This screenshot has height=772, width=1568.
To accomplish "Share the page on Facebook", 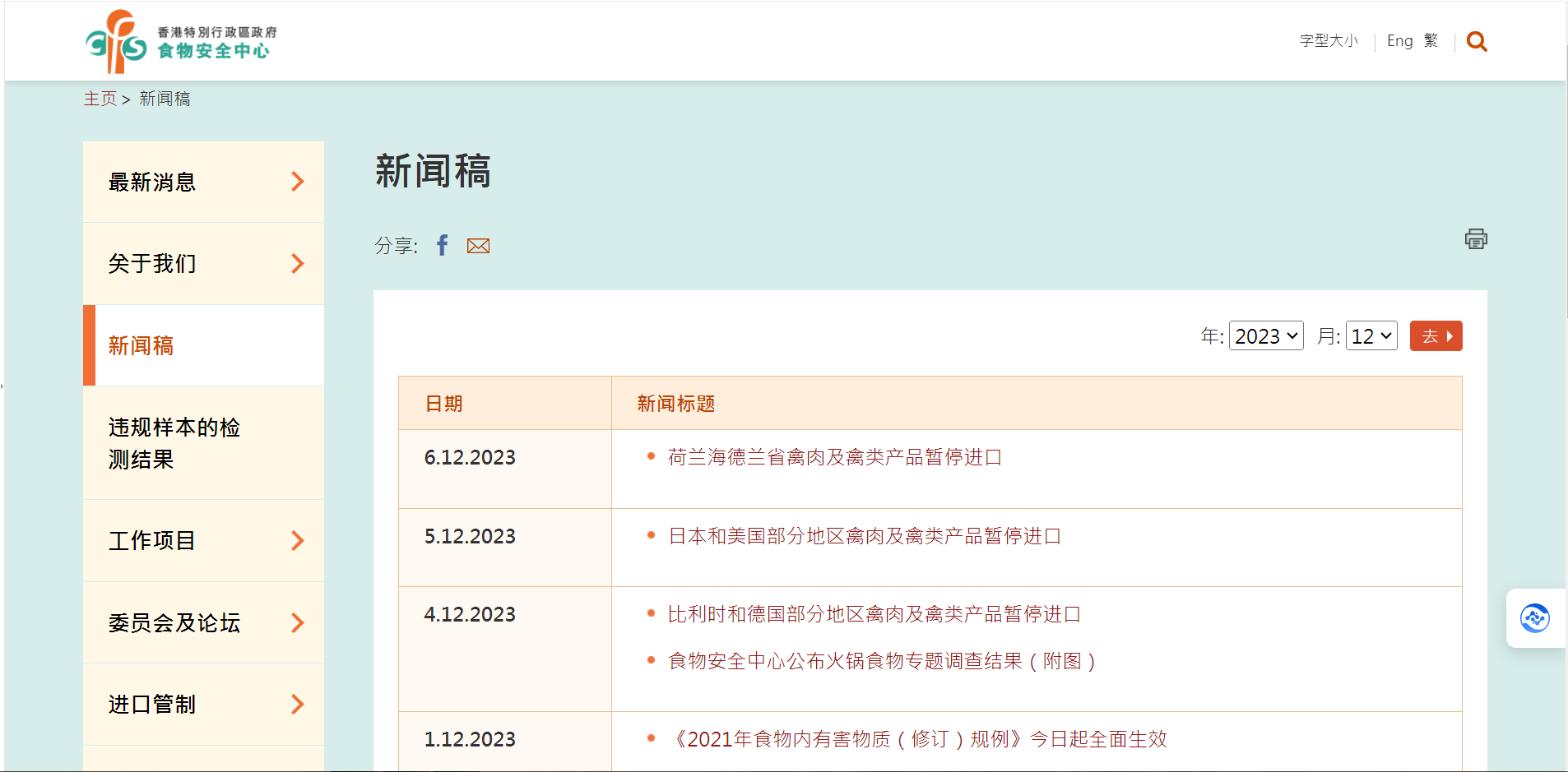I will click(x=443, y=245).
